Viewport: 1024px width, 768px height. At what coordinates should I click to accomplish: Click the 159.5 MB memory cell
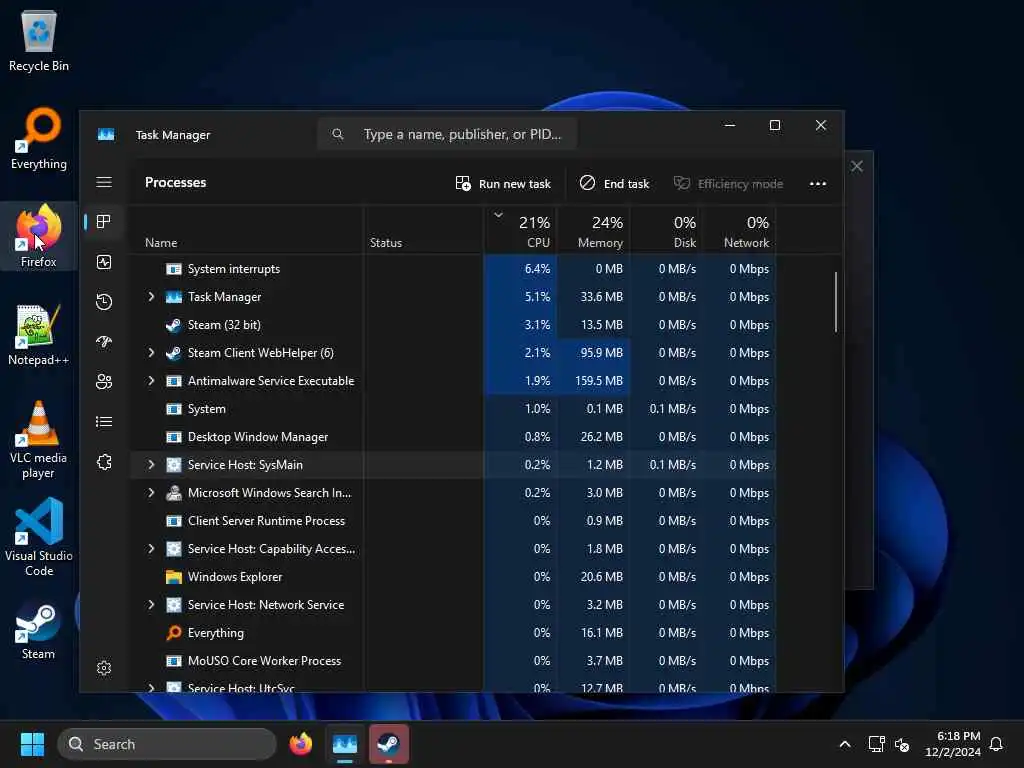tap(593, 381)
